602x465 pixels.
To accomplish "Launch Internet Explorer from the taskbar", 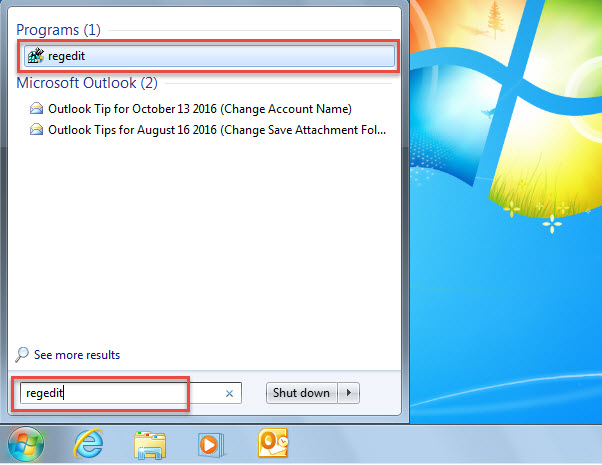I will (x=88, y=444).
